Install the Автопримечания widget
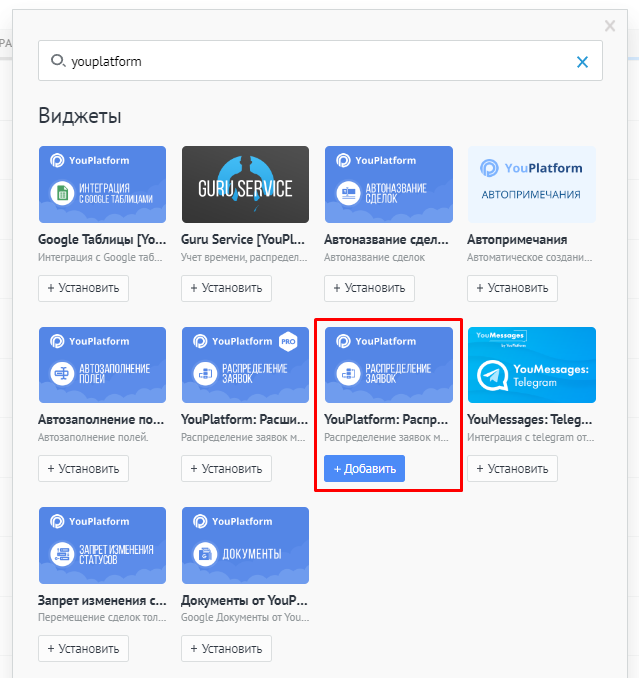This screenshot has width=639, height=678. coord(512,288)
